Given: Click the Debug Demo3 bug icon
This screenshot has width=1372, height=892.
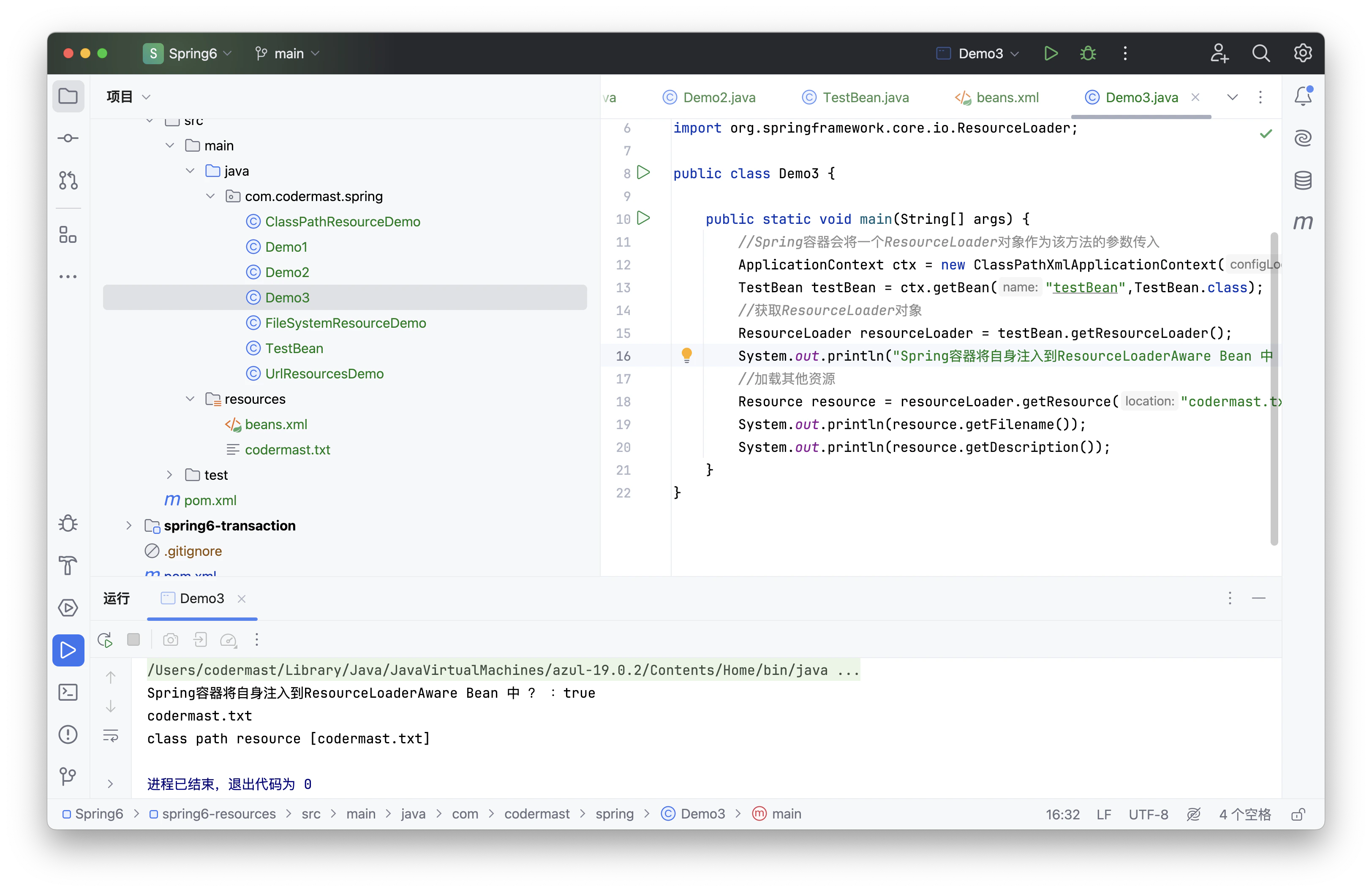Looking at the screenshot, I should [1088, 54].
